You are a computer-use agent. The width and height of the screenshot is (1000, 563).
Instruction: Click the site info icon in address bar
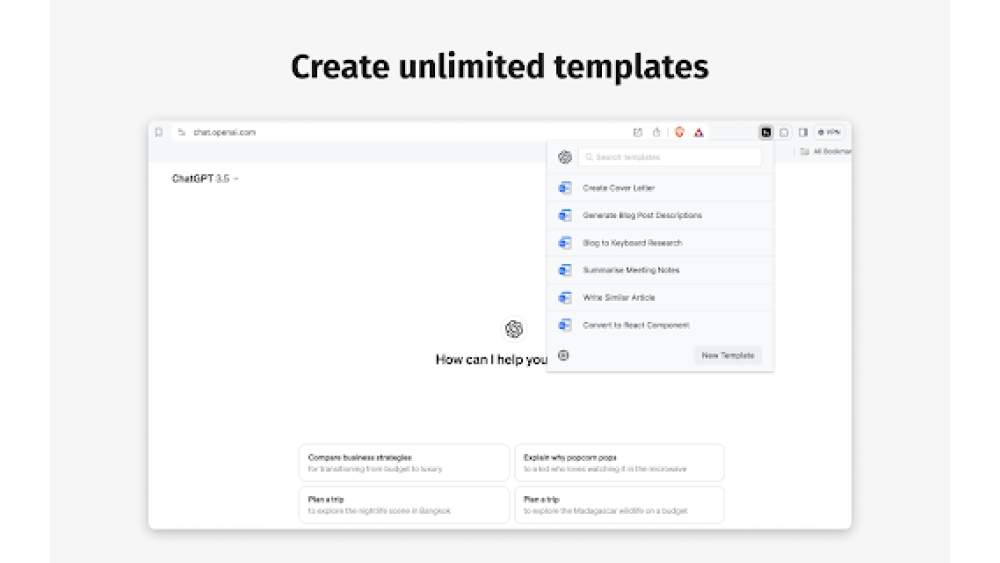(x=182, y=132)
